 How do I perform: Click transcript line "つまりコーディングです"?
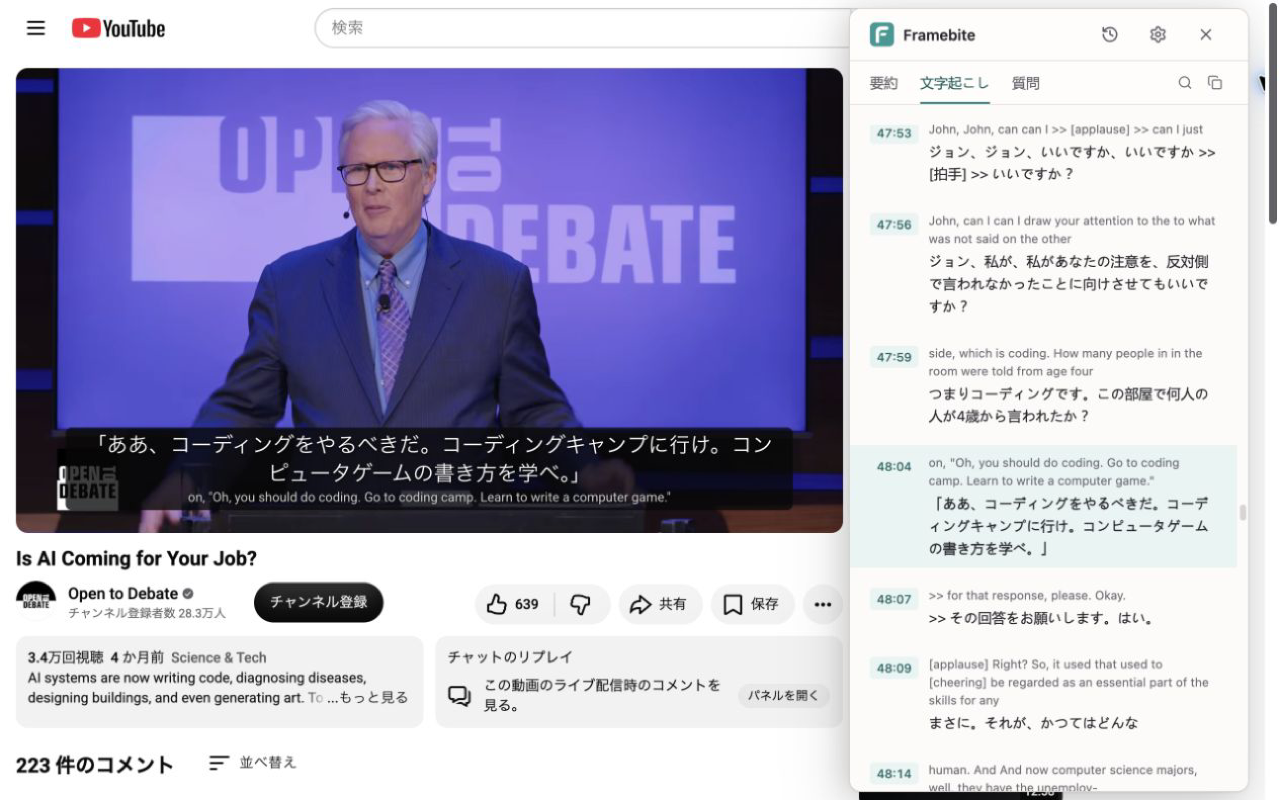point(1068,404)
